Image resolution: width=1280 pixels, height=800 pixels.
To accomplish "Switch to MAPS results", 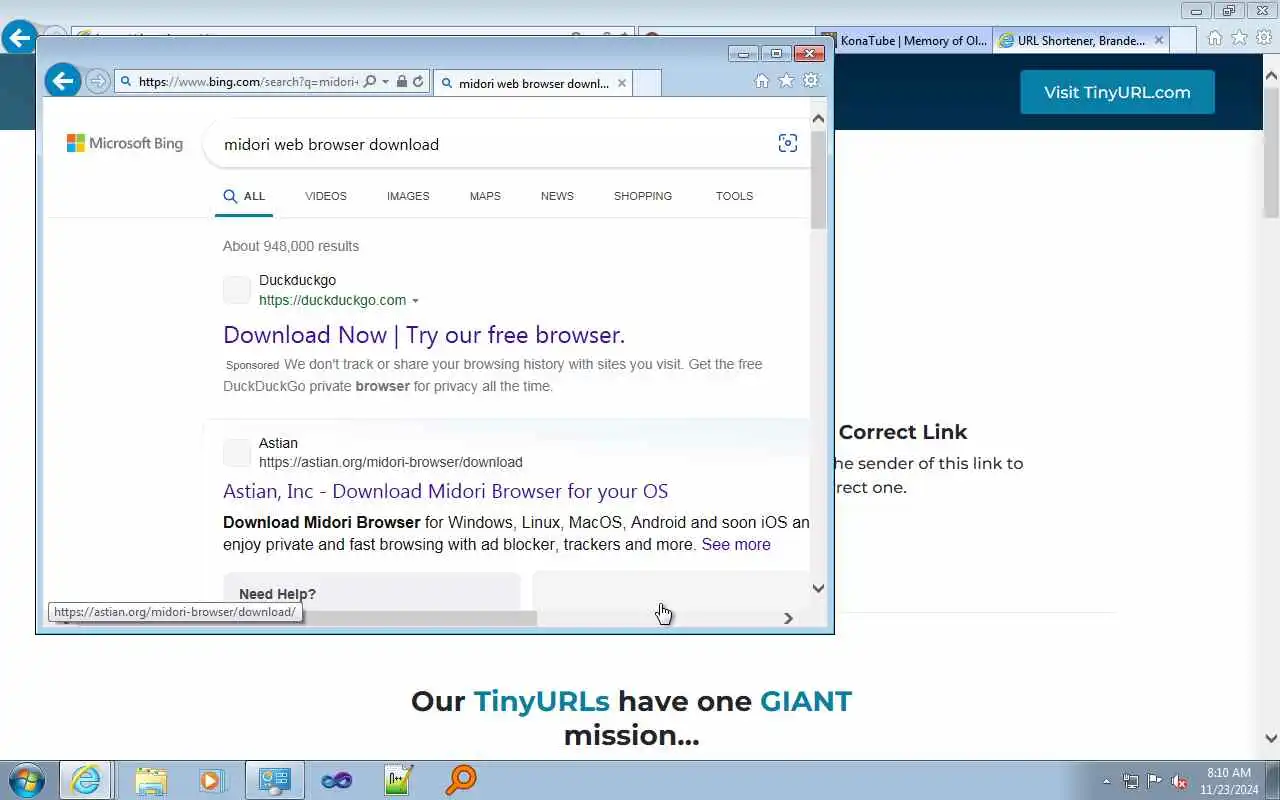I will click(485, 196).
